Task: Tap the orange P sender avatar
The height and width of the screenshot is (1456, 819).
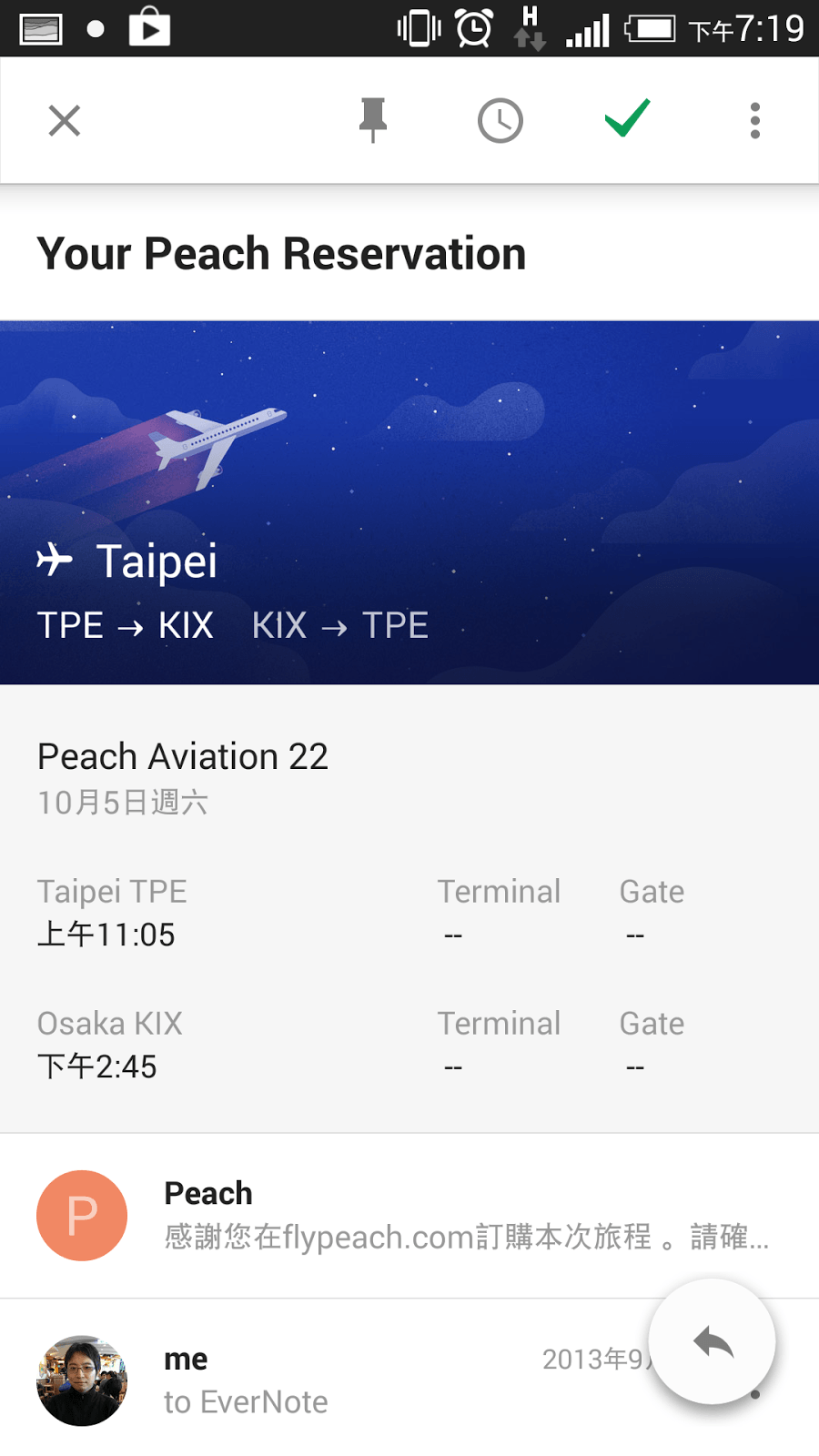Action: (x=82, y=1216)
